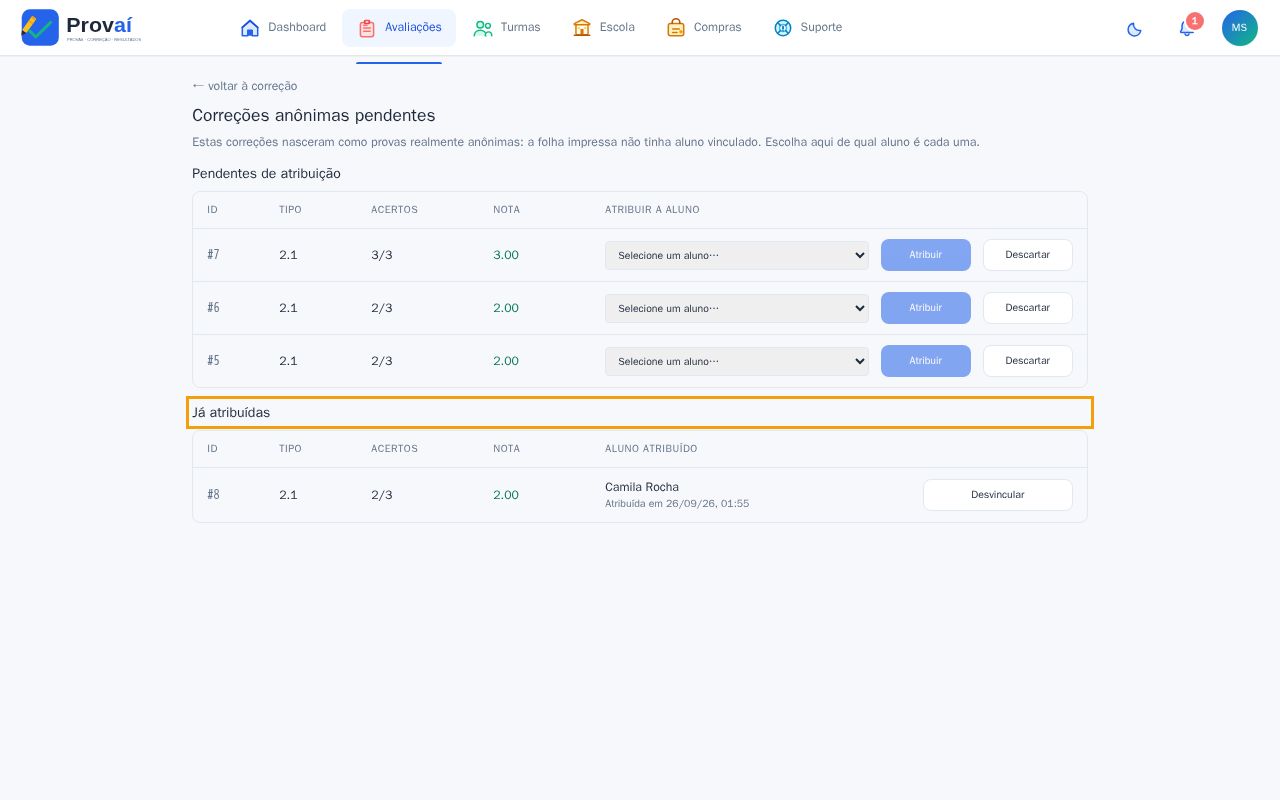Click the Suporte lifebuoy icon
1280x800 pixels.
click(783, 28)
